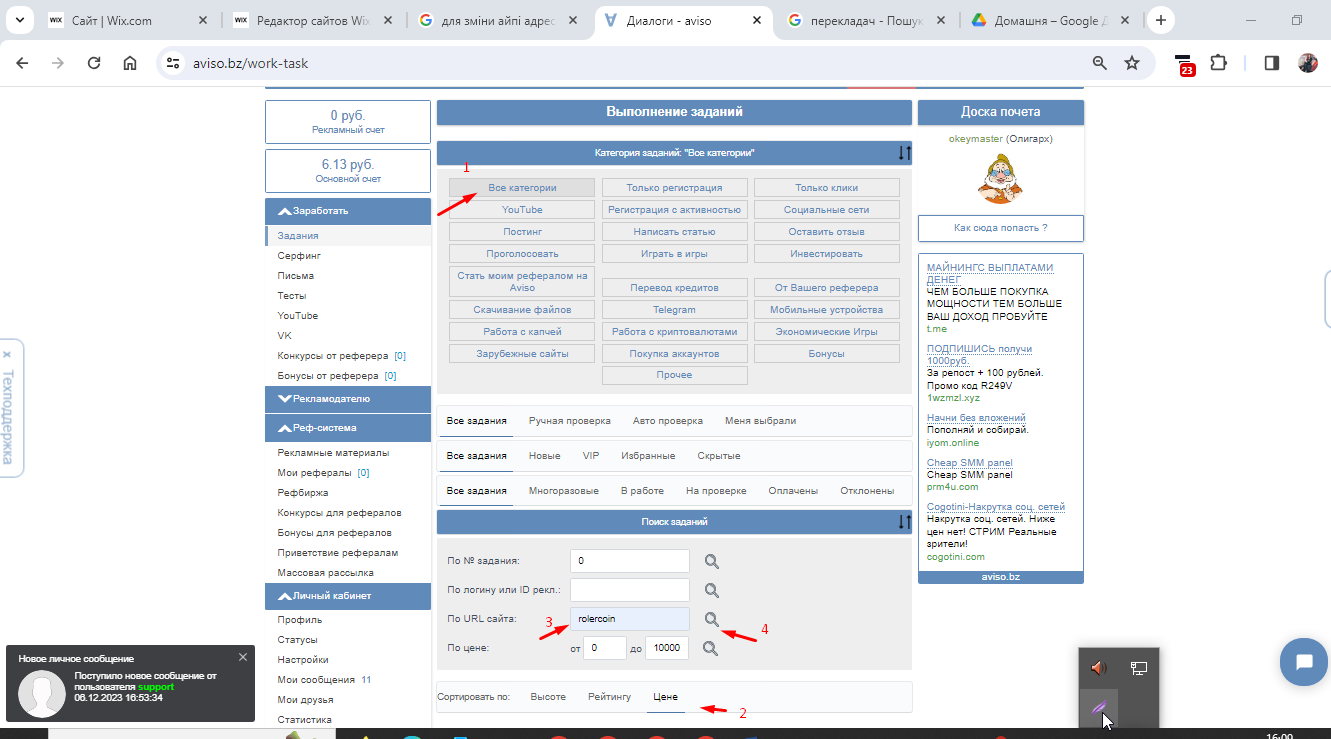Sort tasks by Цене

pyautogui.click(x=665, y=697)
